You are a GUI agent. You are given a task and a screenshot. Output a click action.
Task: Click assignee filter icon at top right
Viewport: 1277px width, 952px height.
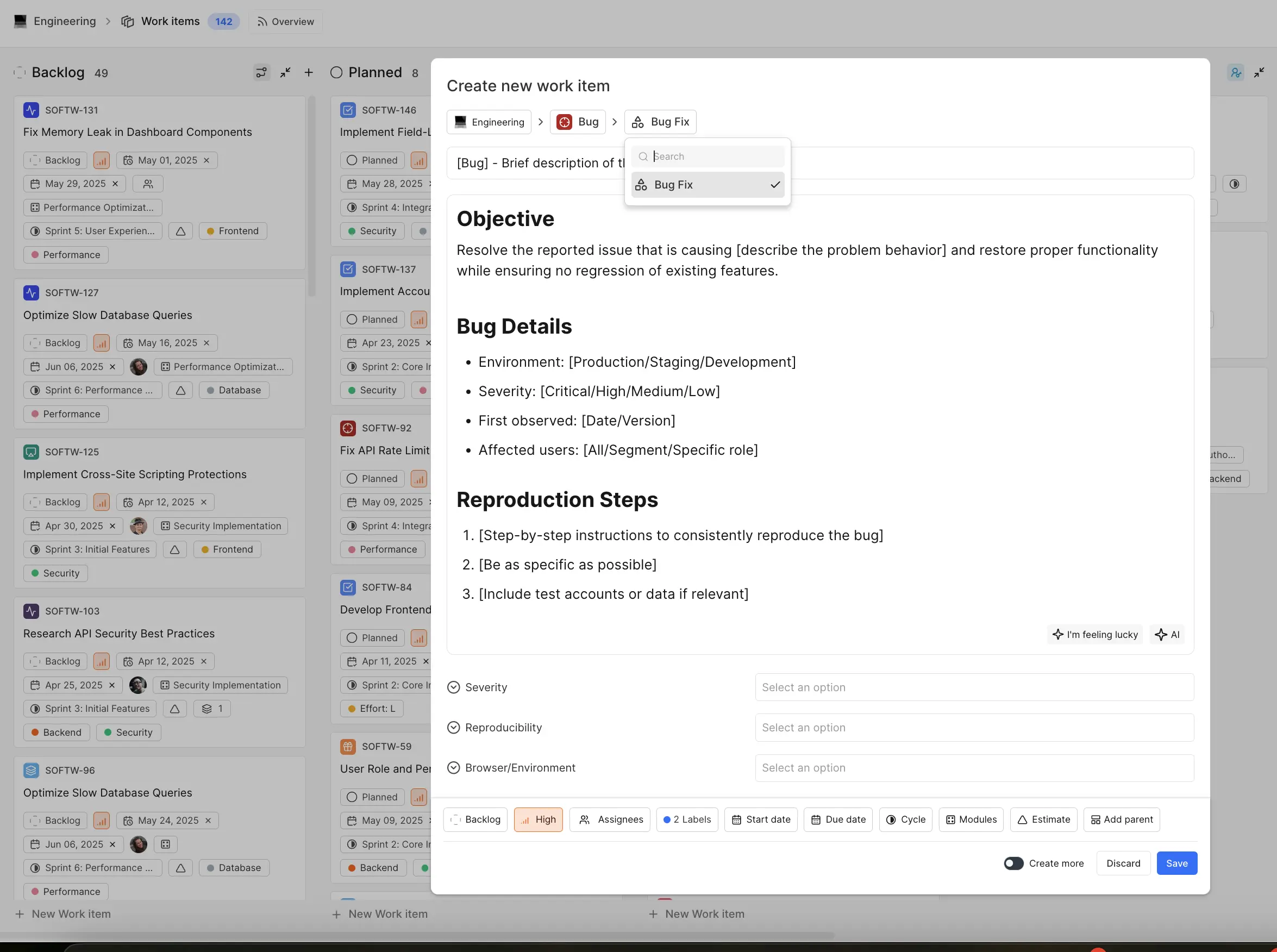[1236, 72]
